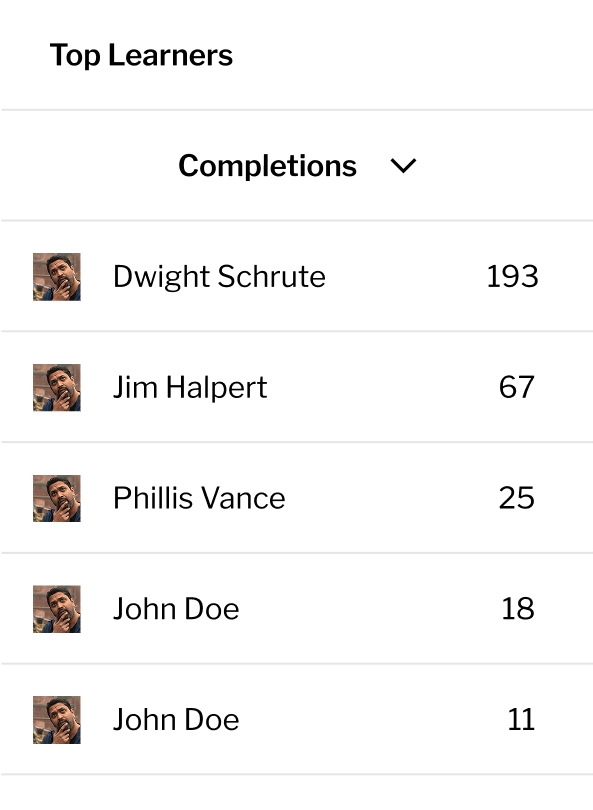Select the 67 completions value
593x810 pixels.
pyautogui.click(x=517, y=387)
